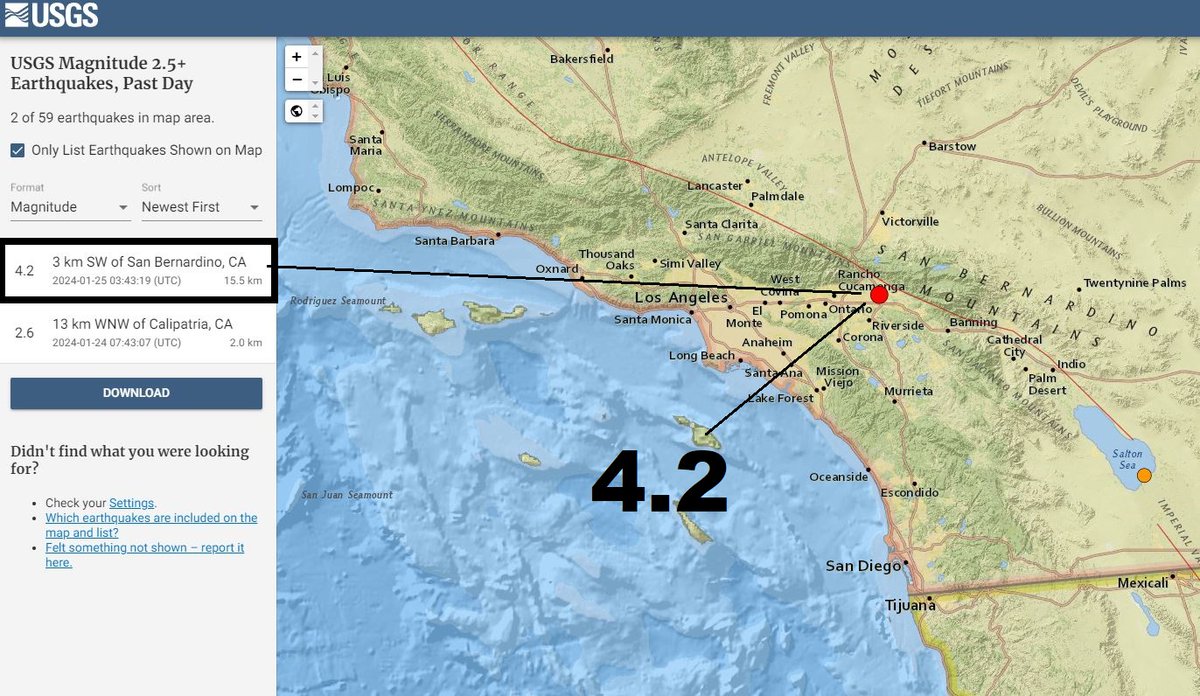Image resolution: width=1200 pixels, height=696 pixels.
Task: Open the Format dropdown set to Magnitude
Action: pos(69,207)
